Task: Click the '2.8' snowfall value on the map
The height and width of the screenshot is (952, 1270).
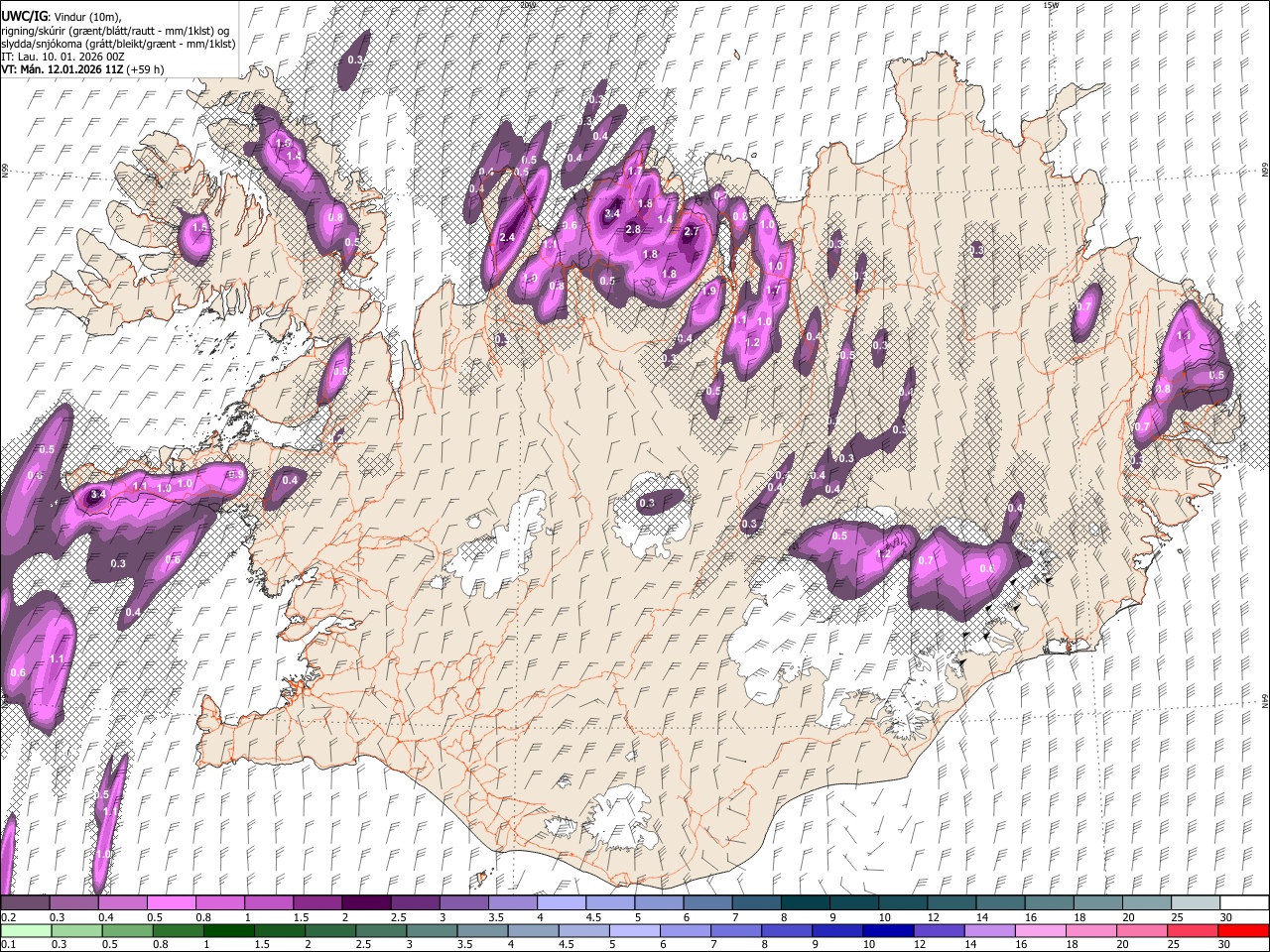Action: pos(633,229)
